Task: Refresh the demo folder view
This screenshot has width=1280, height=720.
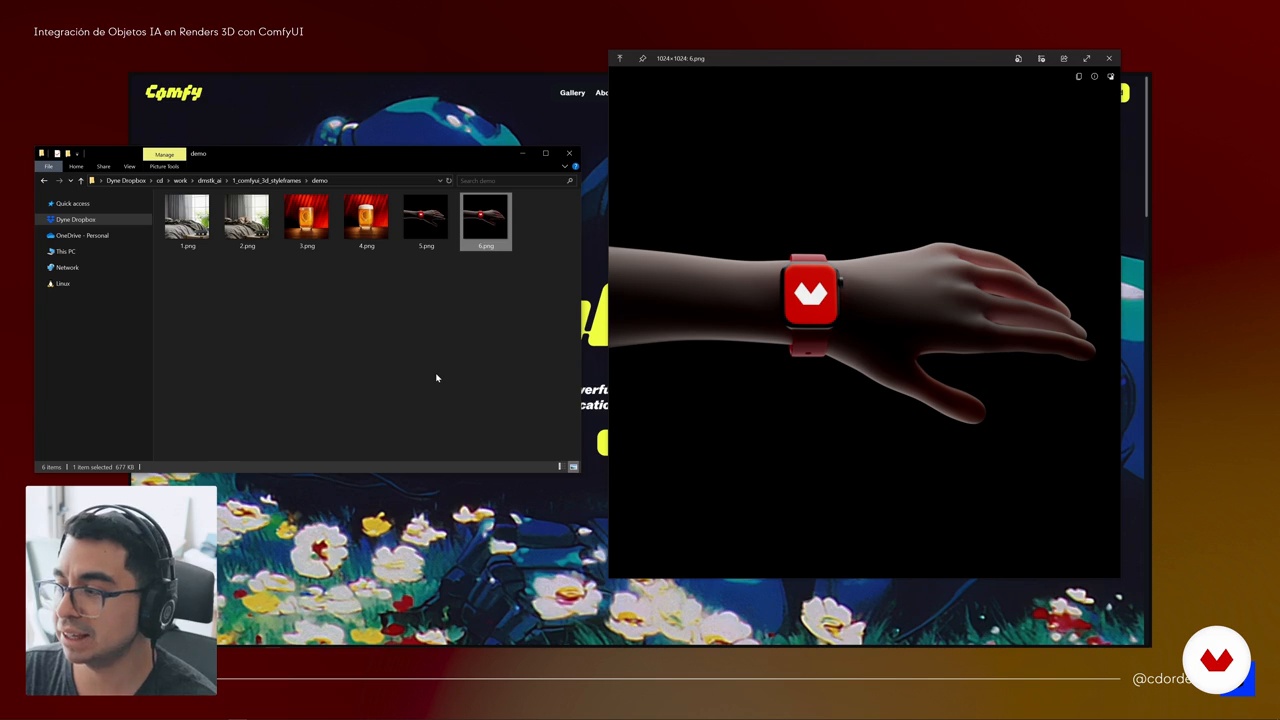Action: pyautogui.click(x=449, y=181)
